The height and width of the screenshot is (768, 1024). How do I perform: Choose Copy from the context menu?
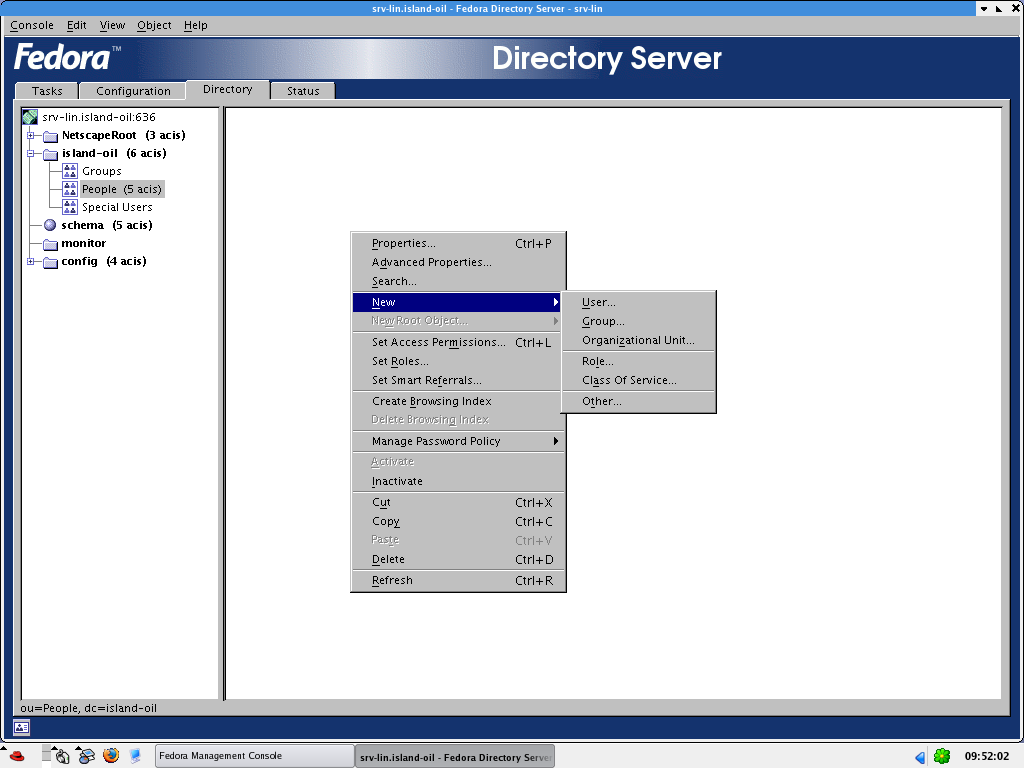click(458, 522)
